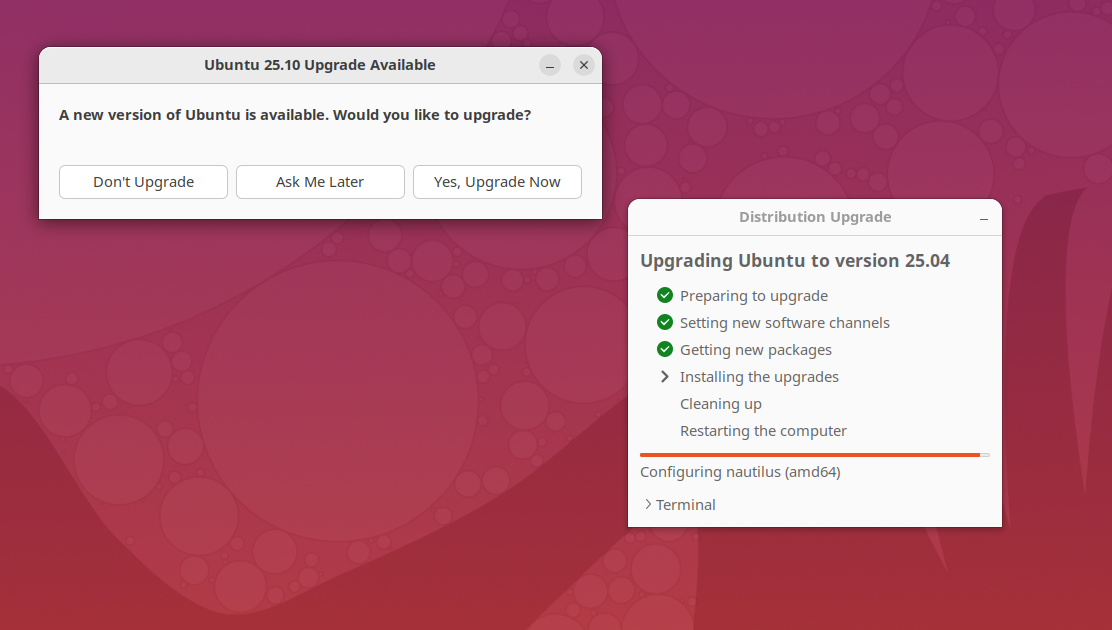1112x630 pixels.
Task: Click the Upgrading Ubuntu to version 25.04 heading
Action: [795, 261]
